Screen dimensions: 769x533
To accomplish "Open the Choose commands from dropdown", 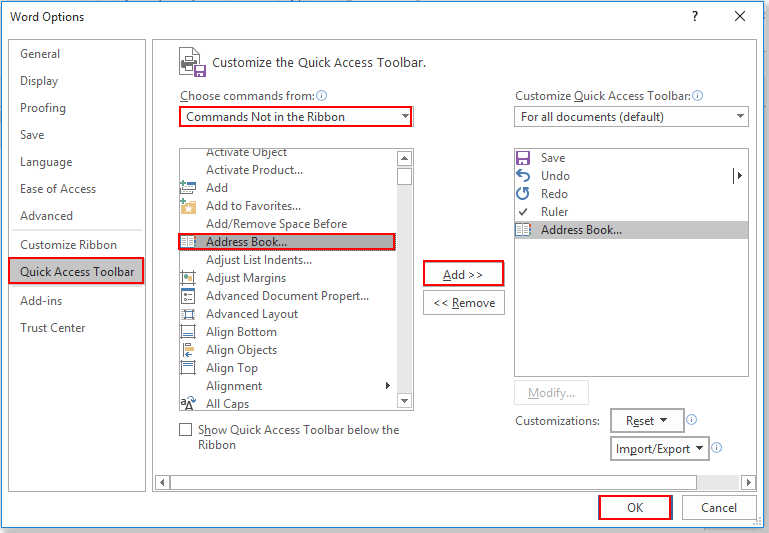I will click(296, 117).
